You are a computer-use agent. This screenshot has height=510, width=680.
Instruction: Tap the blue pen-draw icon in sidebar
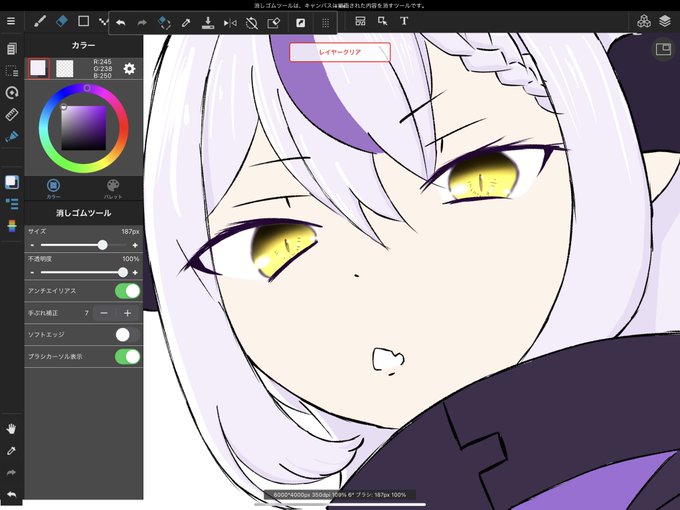pyautogui.click(x=12, y=137)
